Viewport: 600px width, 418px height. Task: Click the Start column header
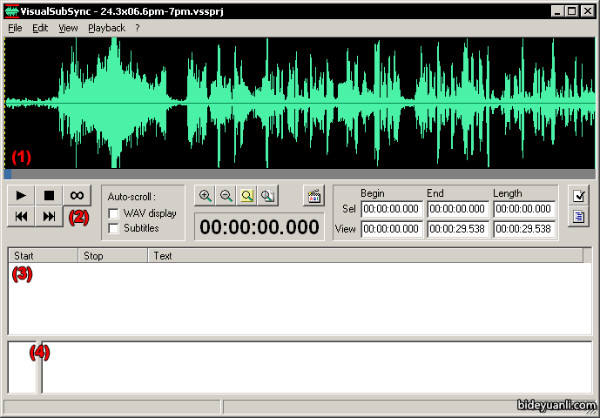coord(42,256)
